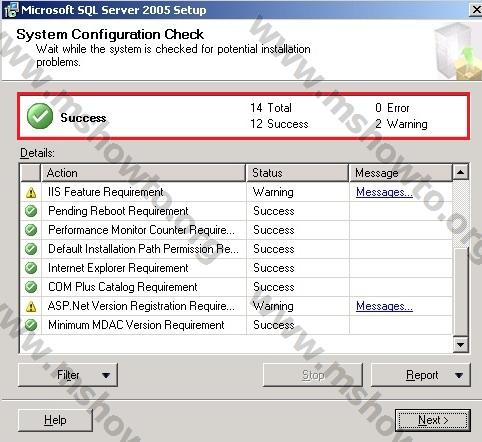Image resolution: width=482 pixels, height=442 pixels.
Task: Click Warning status of ASP.Net Version Registration
Action: (x=273, y=306)
